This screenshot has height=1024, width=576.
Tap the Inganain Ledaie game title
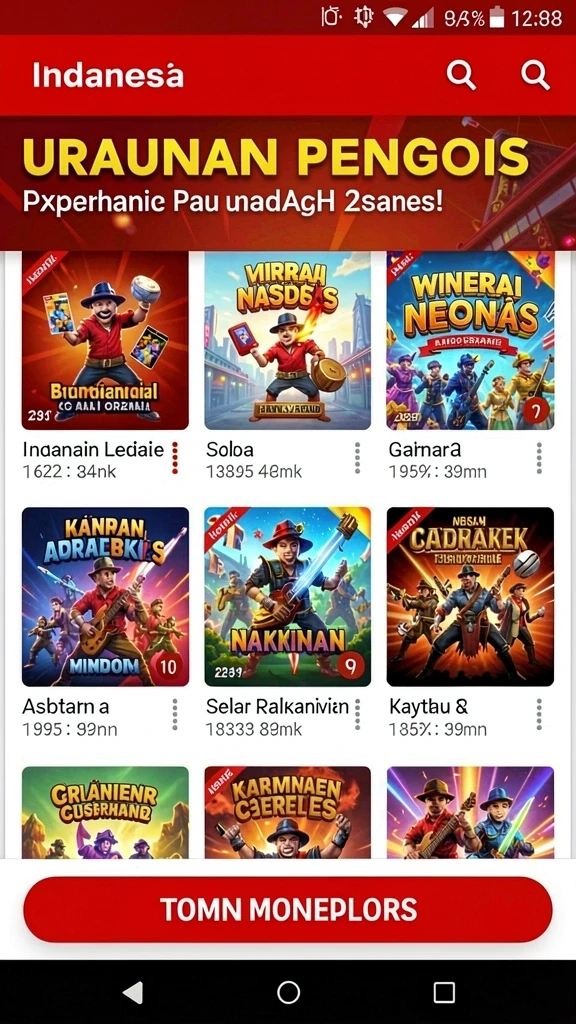click(93, 450)
